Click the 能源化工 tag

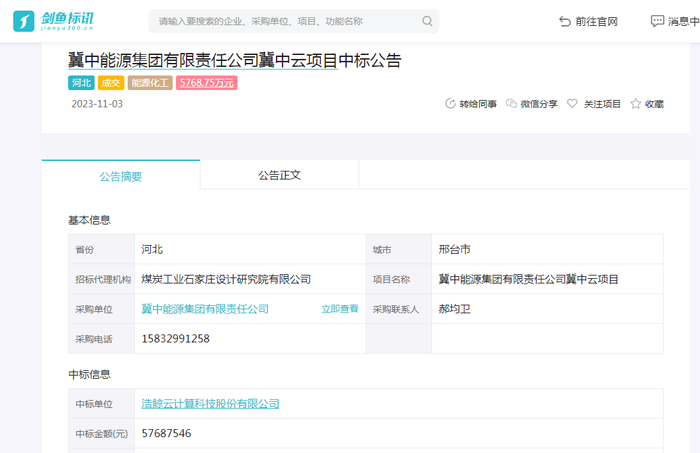tap(150, 83)
